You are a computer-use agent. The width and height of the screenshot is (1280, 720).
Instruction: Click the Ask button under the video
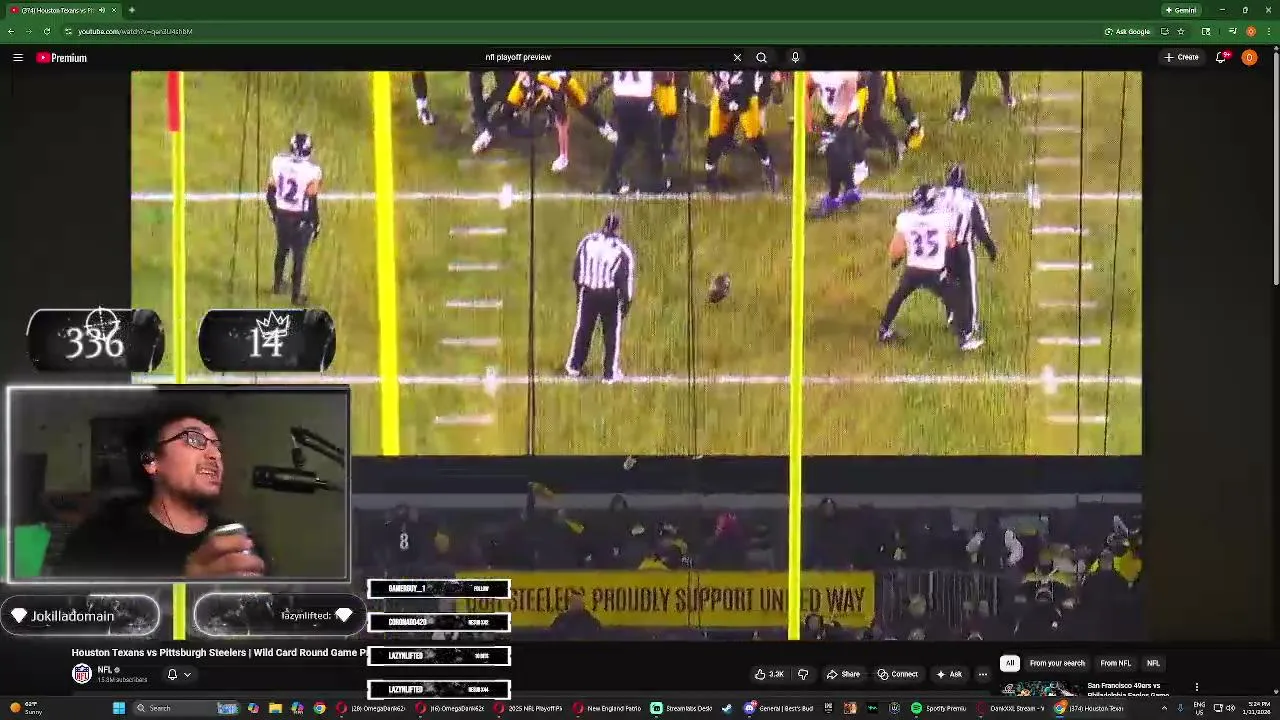pos(949,674)
